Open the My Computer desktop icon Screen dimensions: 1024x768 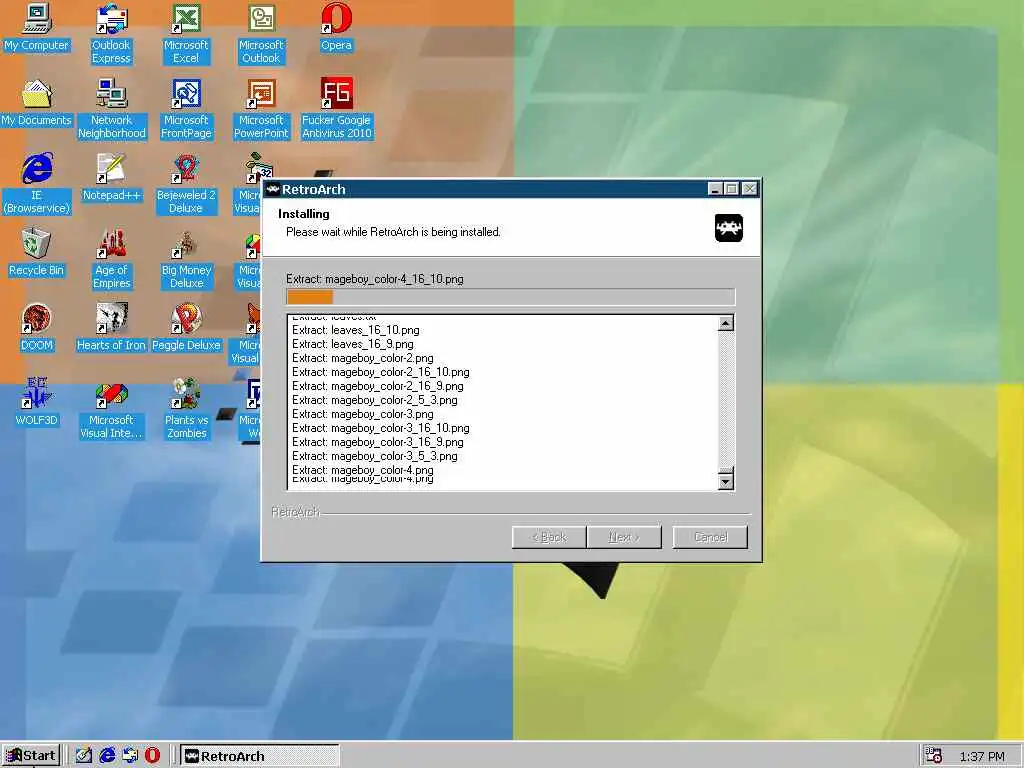click(x=37, y=27)
